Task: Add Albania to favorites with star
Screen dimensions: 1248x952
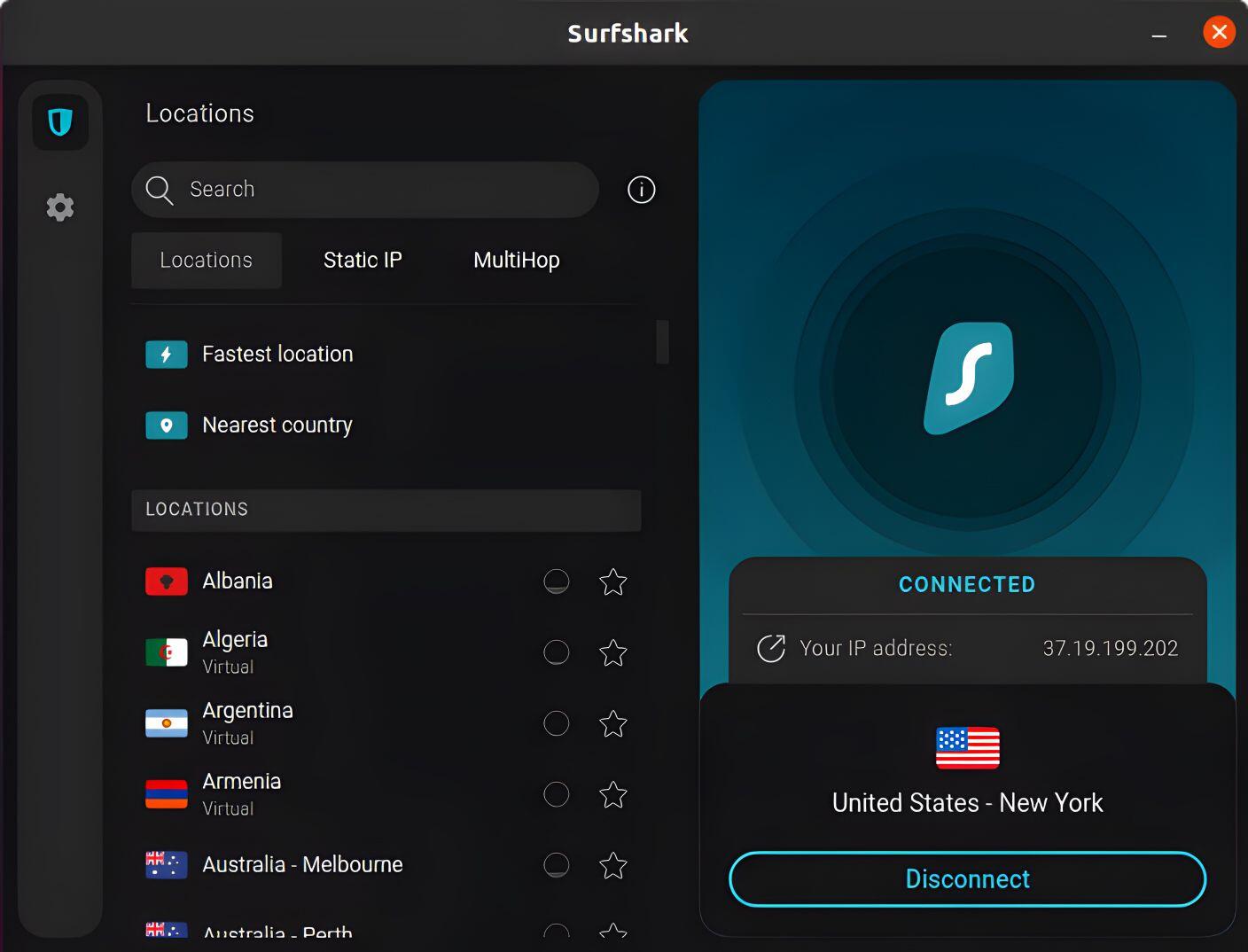Action: click(612, 582)
